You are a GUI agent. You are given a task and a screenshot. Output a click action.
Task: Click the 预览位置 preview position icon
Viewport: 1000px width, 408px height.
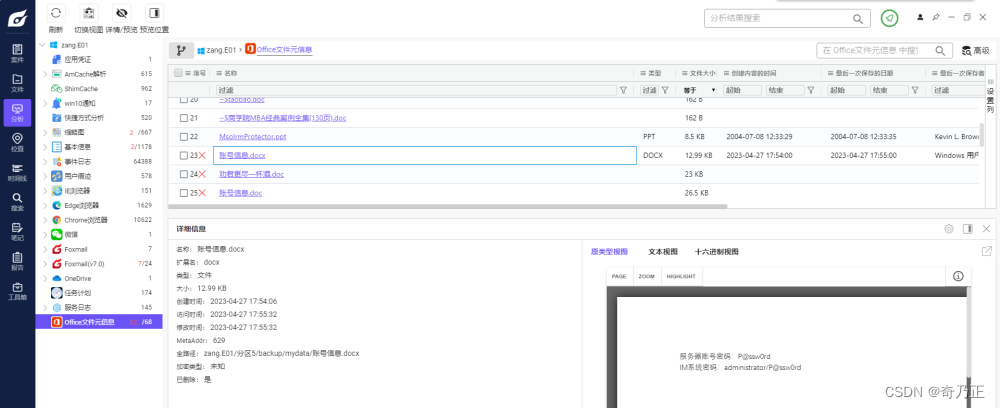click(154, 13)
